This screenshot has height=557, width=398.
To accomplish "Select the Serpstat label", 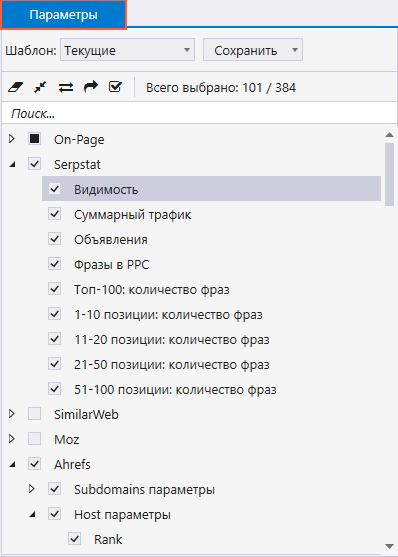I will pyautogui.click(x=77, y=165).
